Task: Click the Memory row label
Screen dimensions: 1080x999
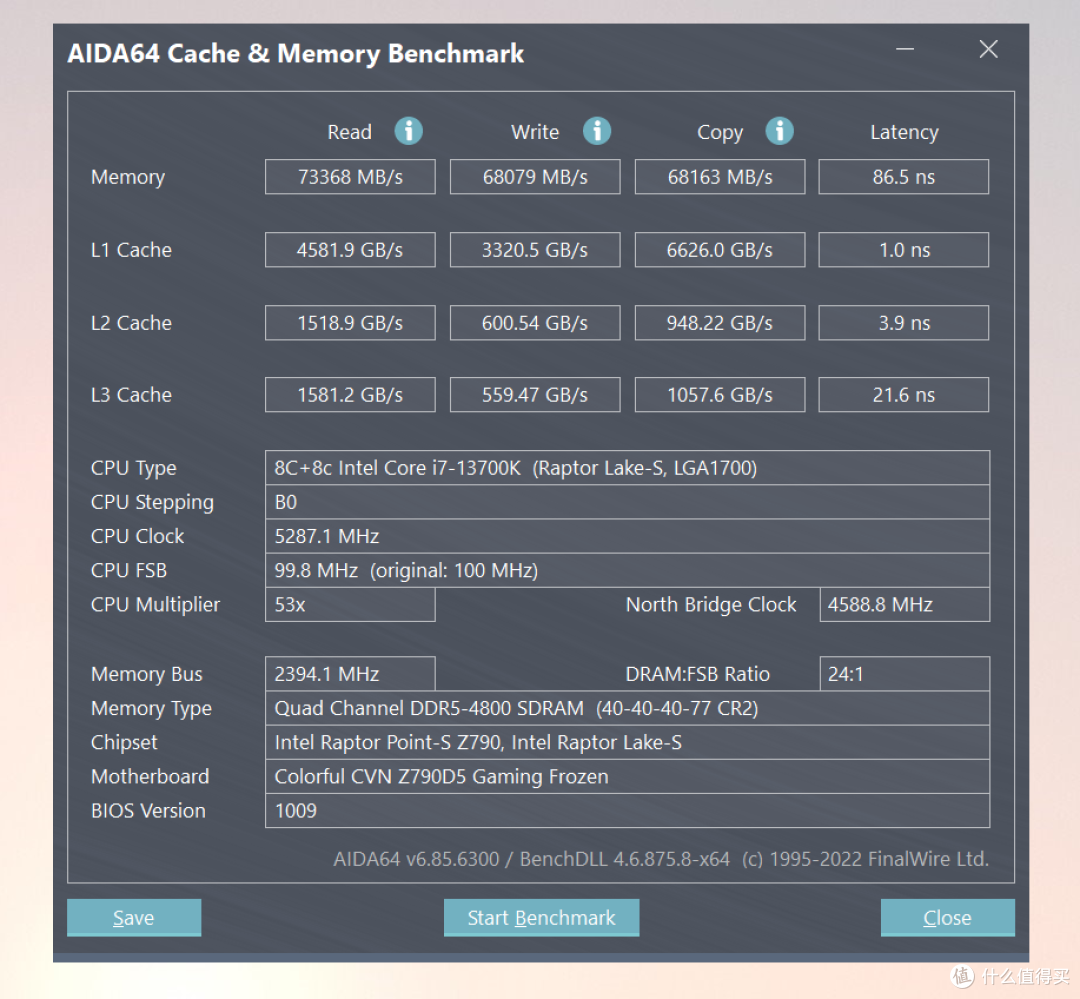Action: pos(127,178)
